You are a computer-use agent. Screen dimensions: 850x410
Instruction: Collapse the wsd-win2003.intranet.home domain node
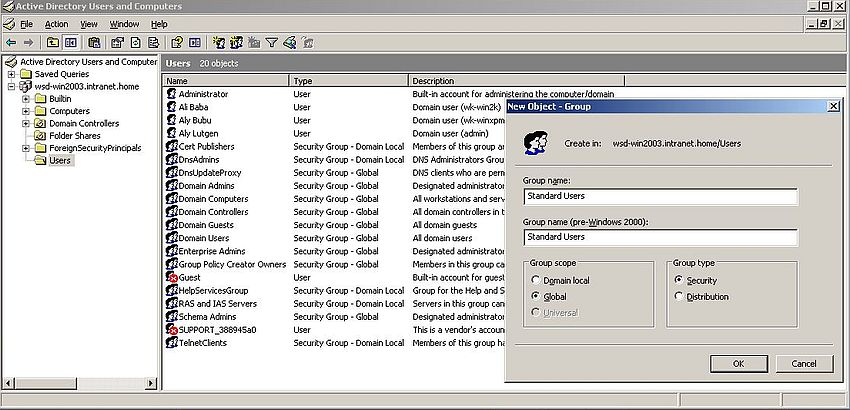(11, 86)
